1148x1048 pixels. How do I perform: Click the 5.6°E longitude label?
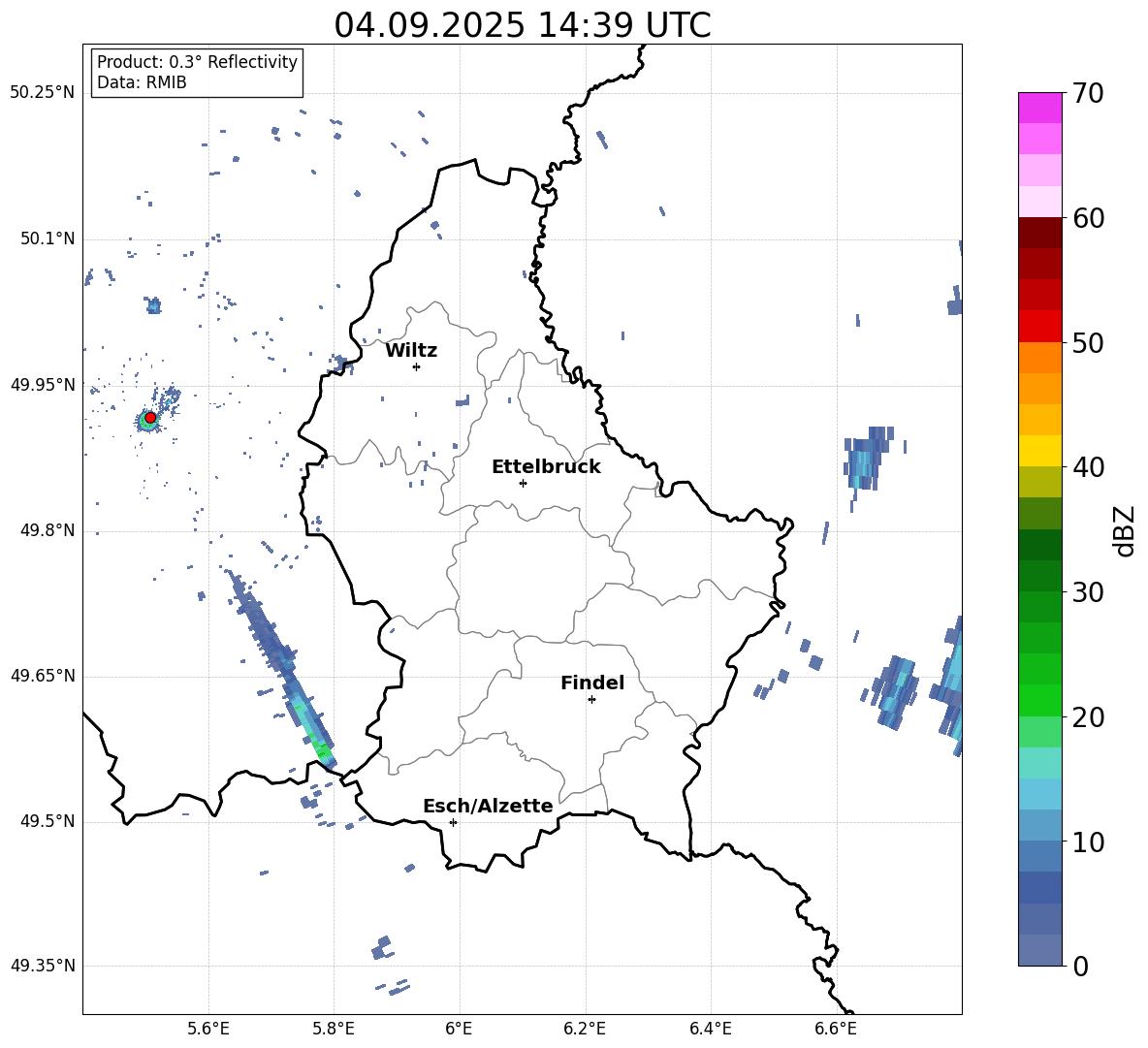(208, 1030)
